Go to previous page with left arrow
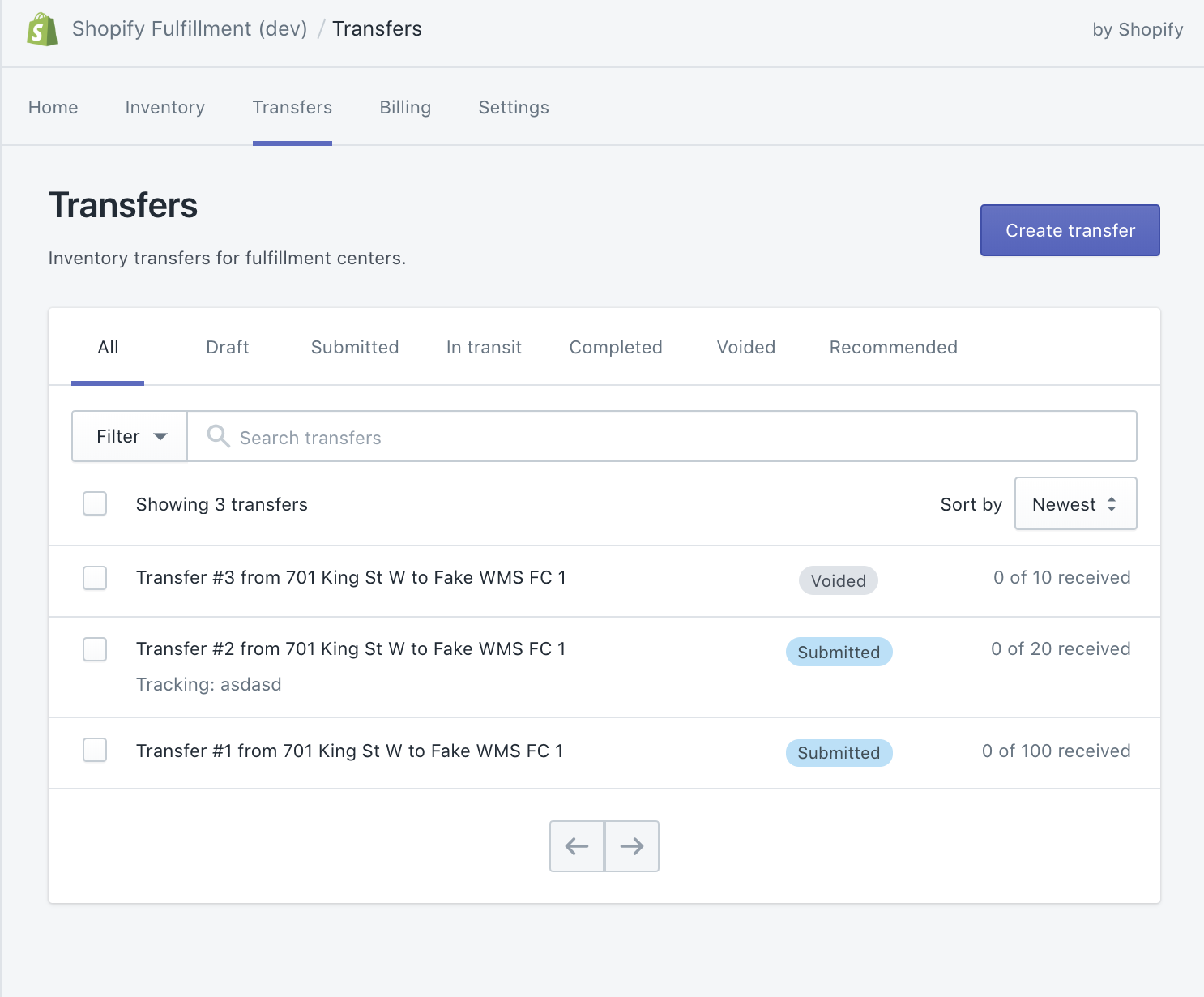 577,846
